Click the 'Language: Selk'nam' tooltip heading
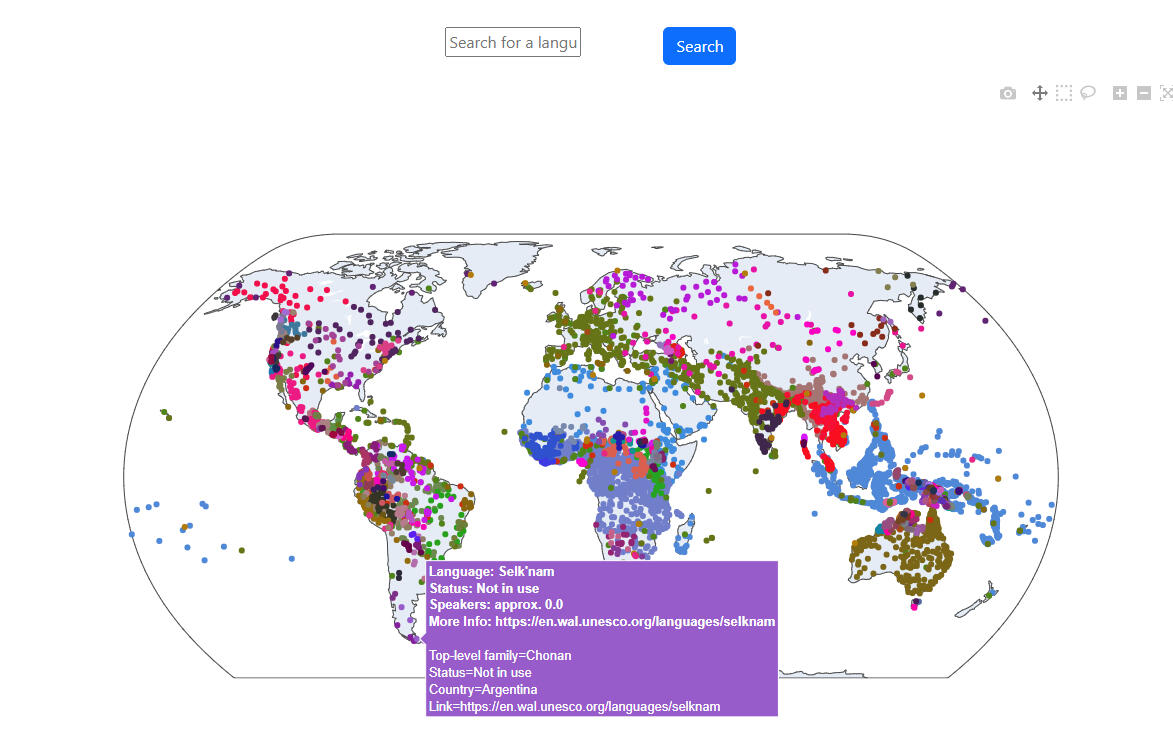Viewport: 1173px width, 742px height. tap(491, 572)
